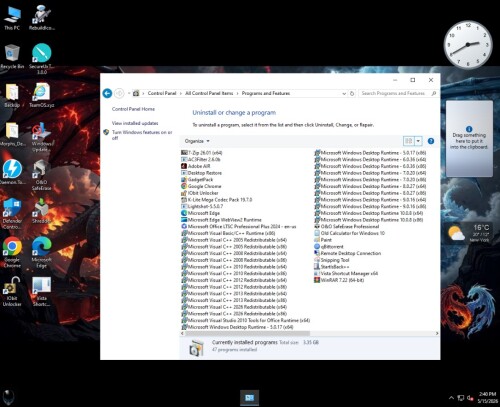Viewport: 500px width, 407px height.
Task: Click the weather gadget showing 16°C
Action: coord(470,233)
